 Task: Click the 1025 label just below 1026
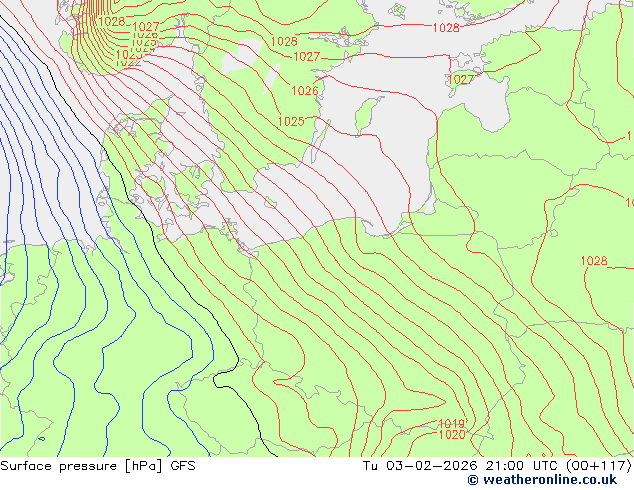tap(291, 121)
